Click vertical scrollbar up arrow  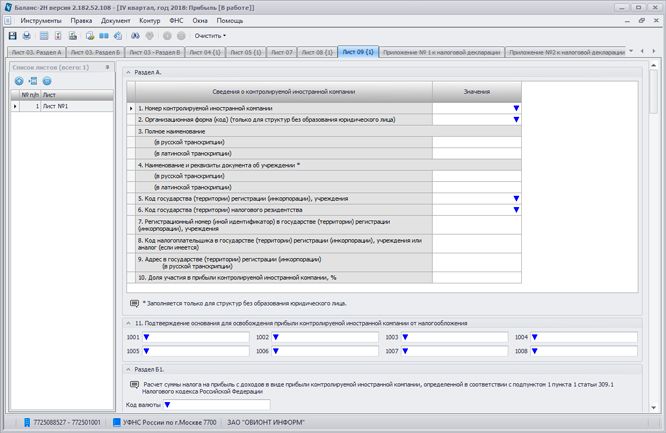(654, 65)
